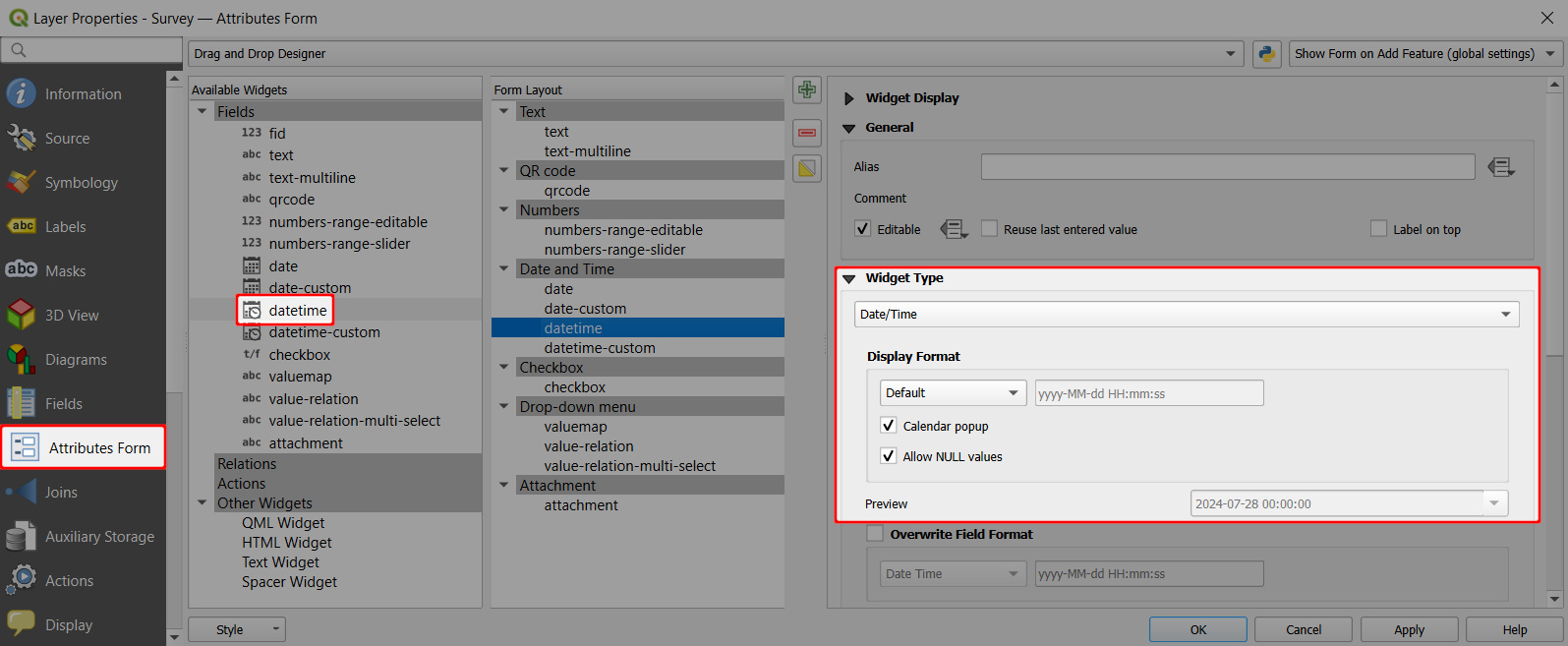Open the Date/Time widget type dropdown
This screenshot has width=1568, height=646.
(x=1187, y=314)
